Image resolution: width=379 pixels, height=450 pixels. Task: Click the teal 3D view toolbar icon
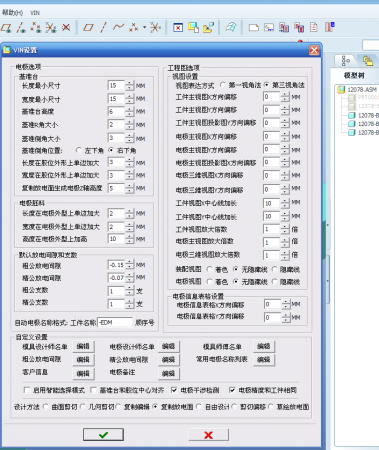click(x=231, y=27)
